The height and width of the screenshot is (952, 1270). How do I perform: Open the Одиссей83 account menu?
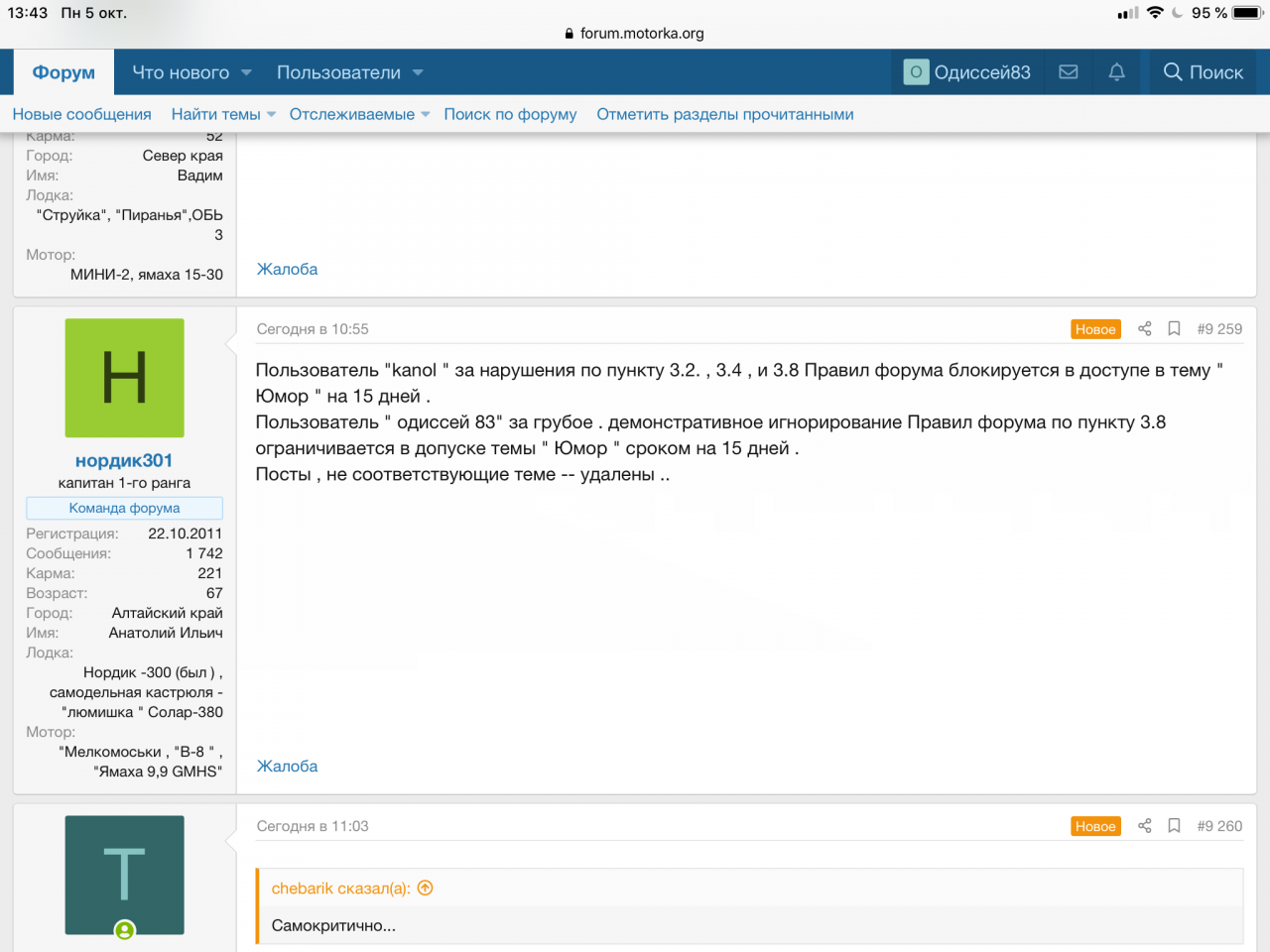pos(967,72)
